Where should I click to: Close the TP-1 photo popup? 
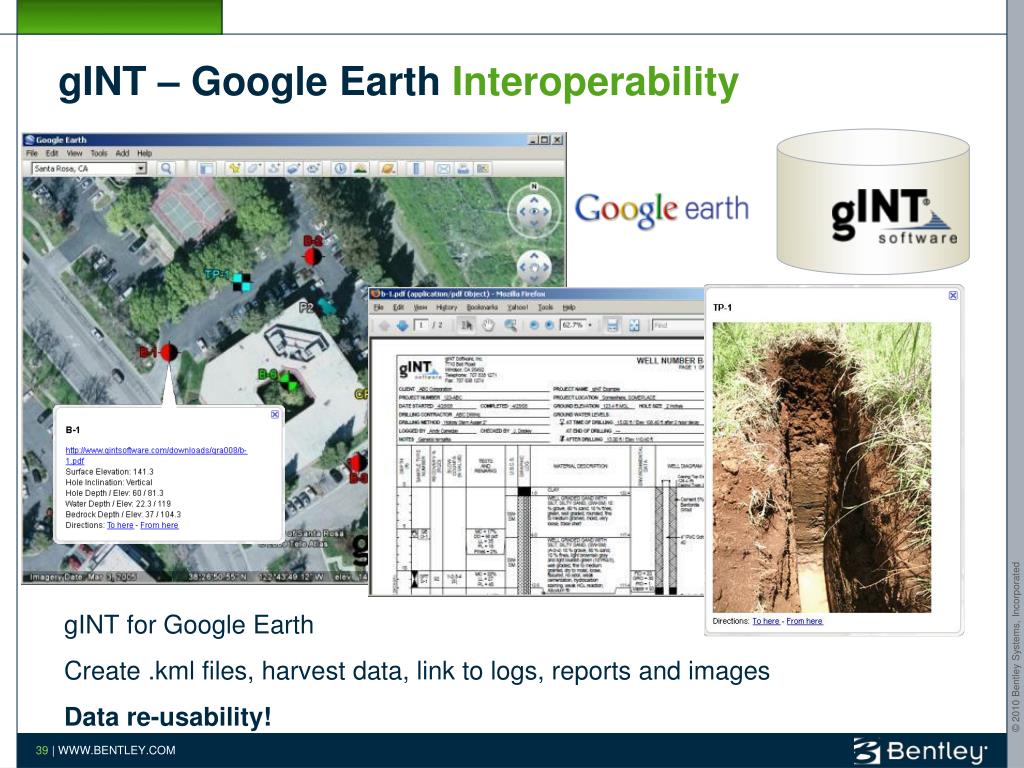953,296
